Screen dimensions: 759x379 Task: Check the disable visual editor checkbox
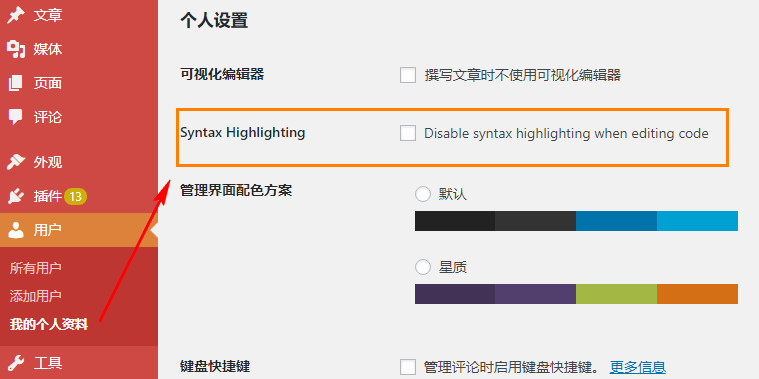pos(408,75)
